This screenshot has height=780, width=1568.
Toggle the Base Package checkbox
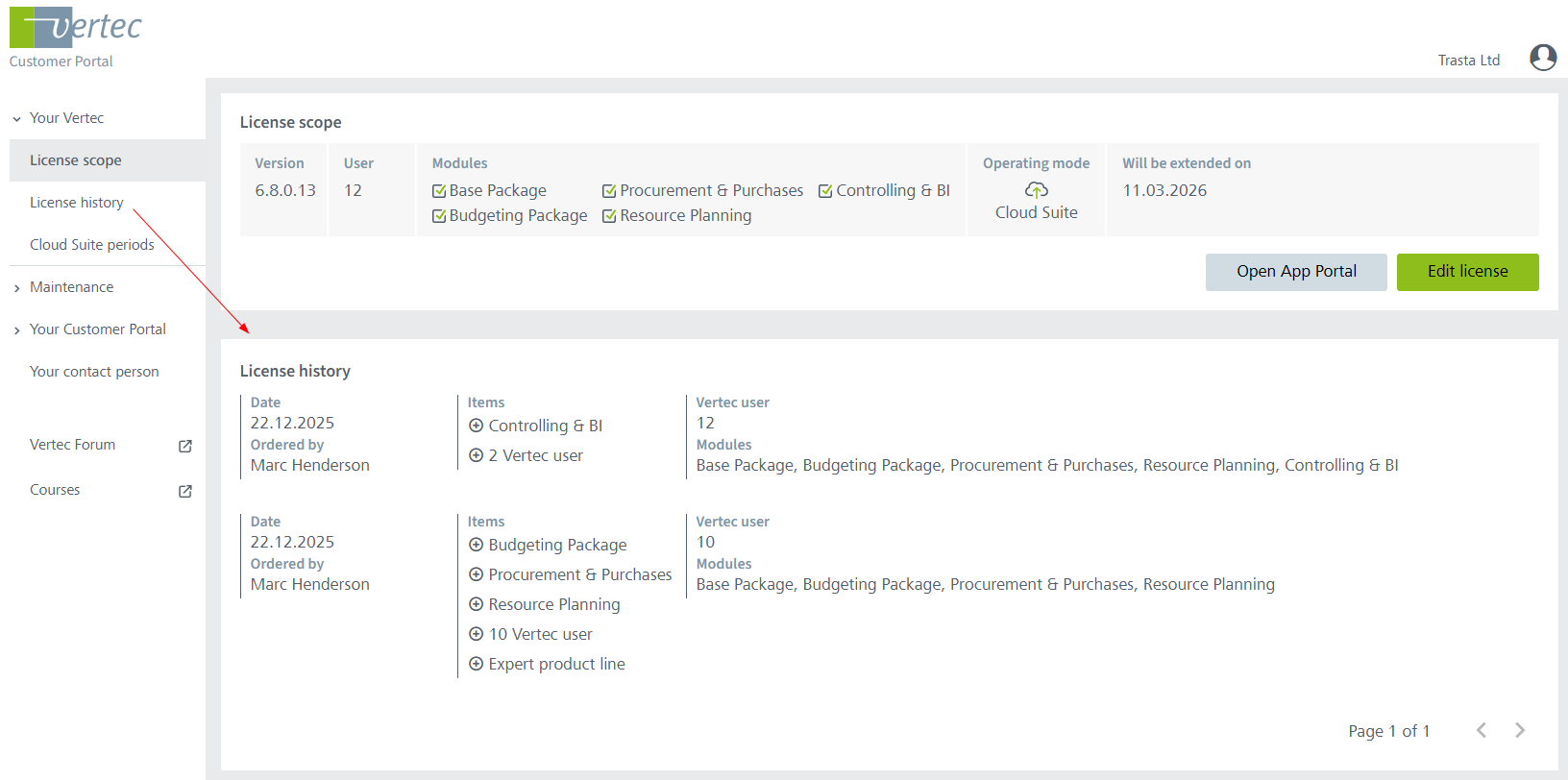(x=439, y=191)
